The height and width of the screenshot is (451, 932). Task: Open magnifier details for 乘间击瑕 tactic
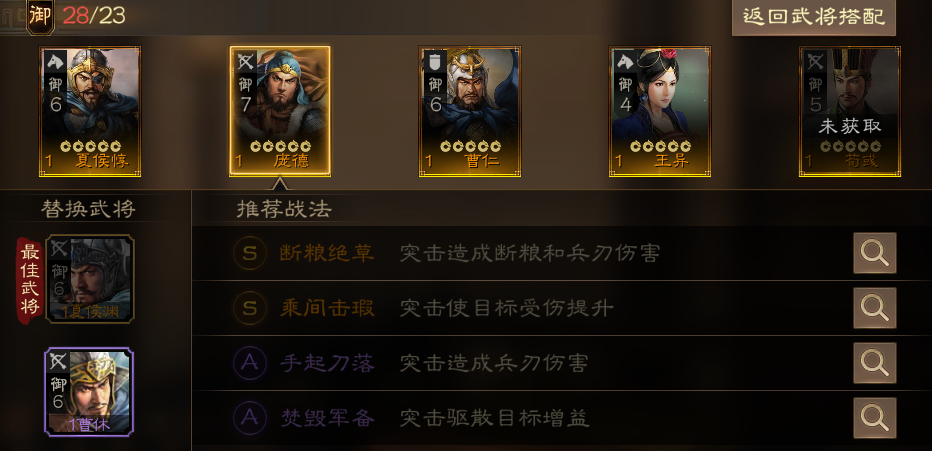[874, 308]
